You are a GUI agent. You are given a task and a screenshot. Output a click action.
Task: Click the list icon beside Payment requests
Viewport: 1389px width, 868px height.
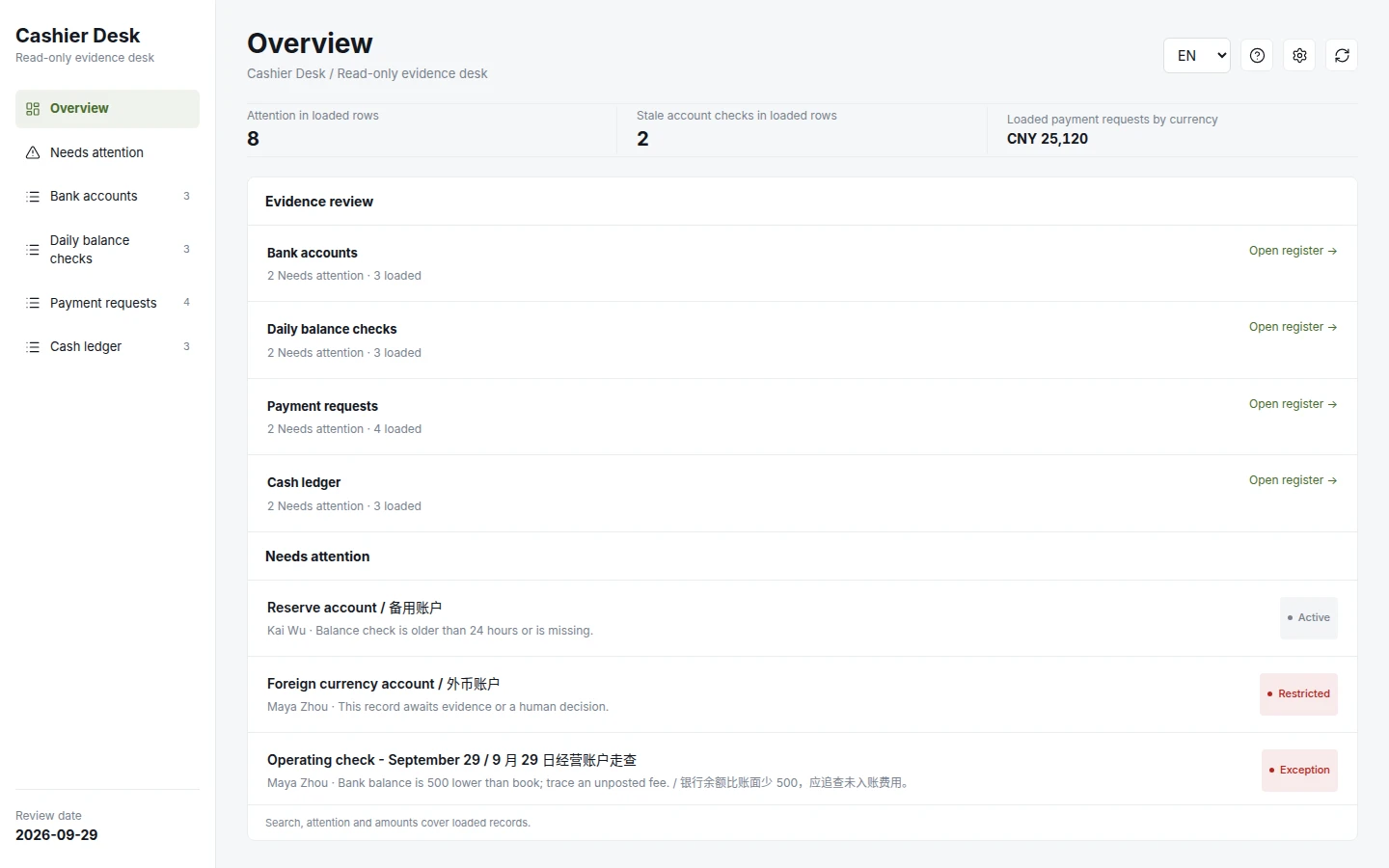33,303
